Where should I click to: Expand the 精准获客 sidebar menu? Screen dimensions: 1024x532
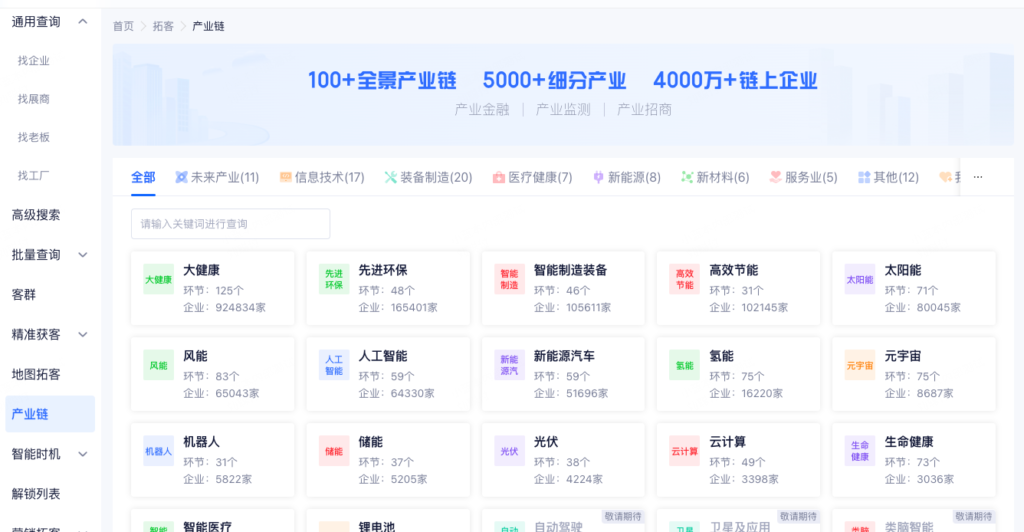pos(83,335)
